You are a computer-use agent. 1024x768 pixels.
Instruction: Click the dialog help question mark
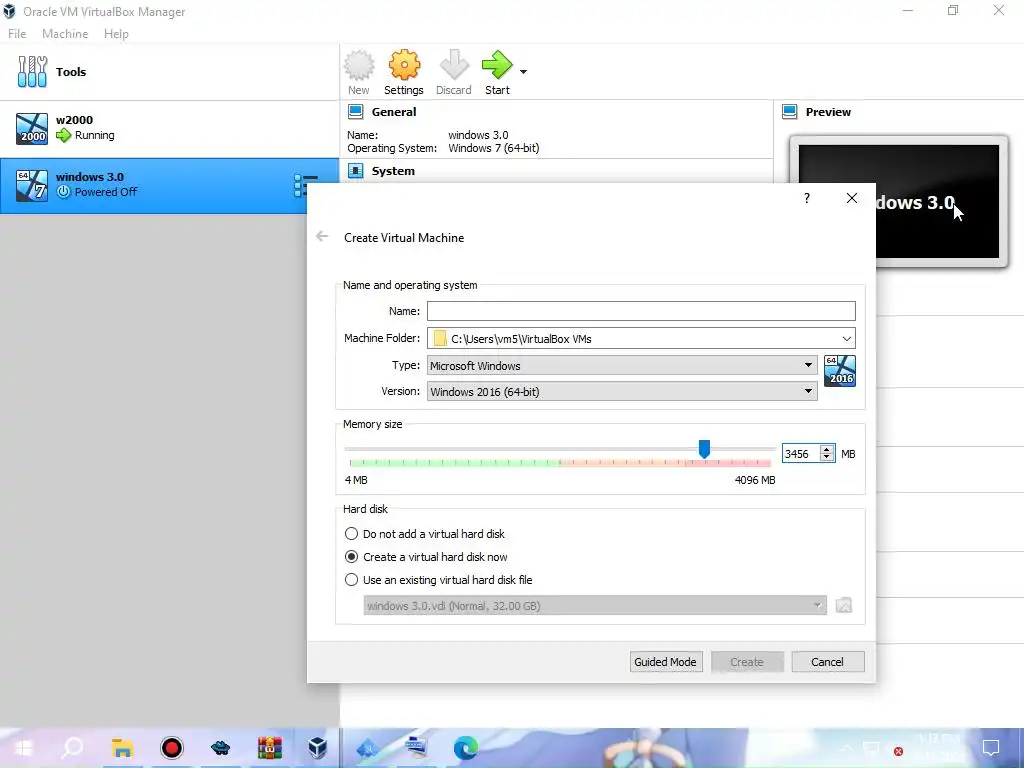[807, 198]
